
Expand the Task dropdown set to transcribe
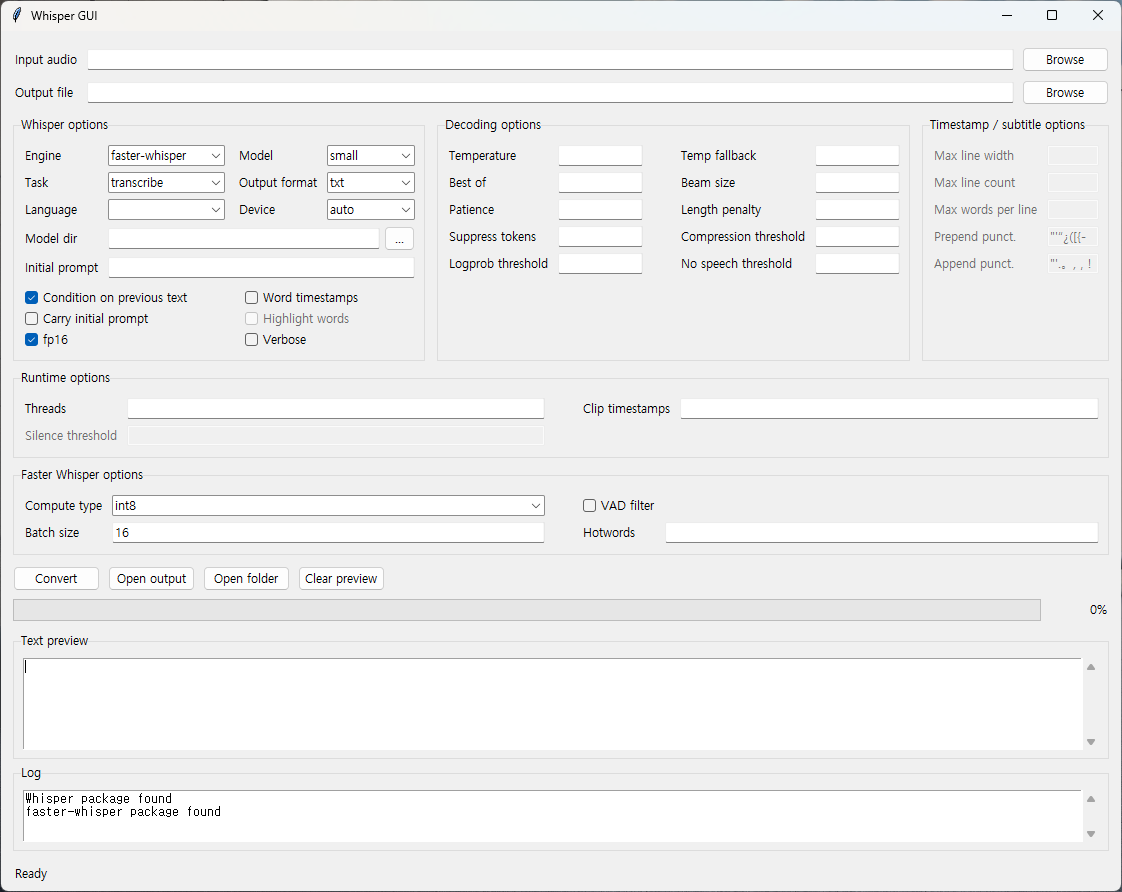coord(166,183)
